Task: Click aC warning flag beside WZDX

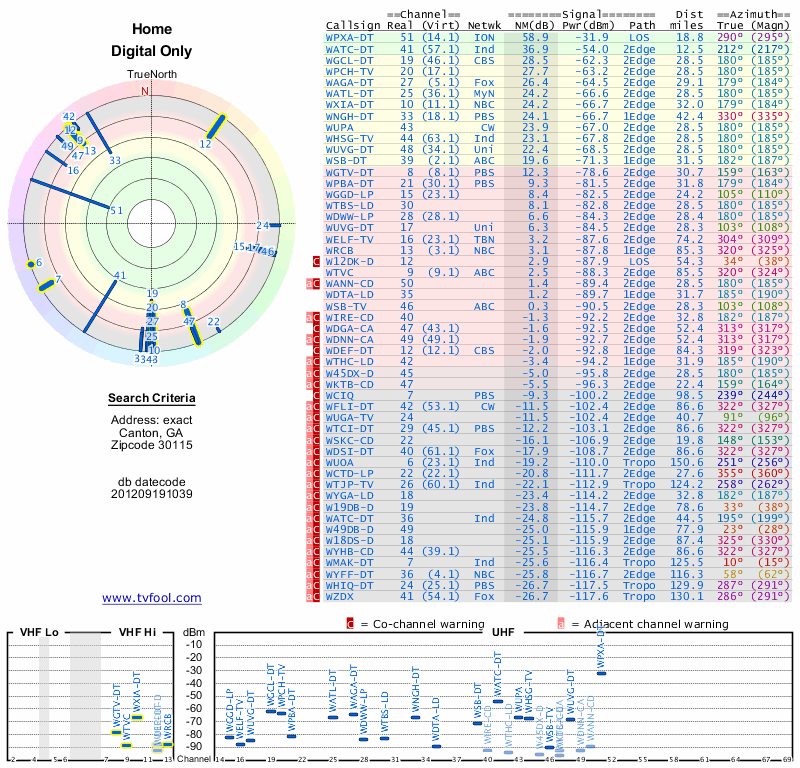Action: [x=313, y=596]
